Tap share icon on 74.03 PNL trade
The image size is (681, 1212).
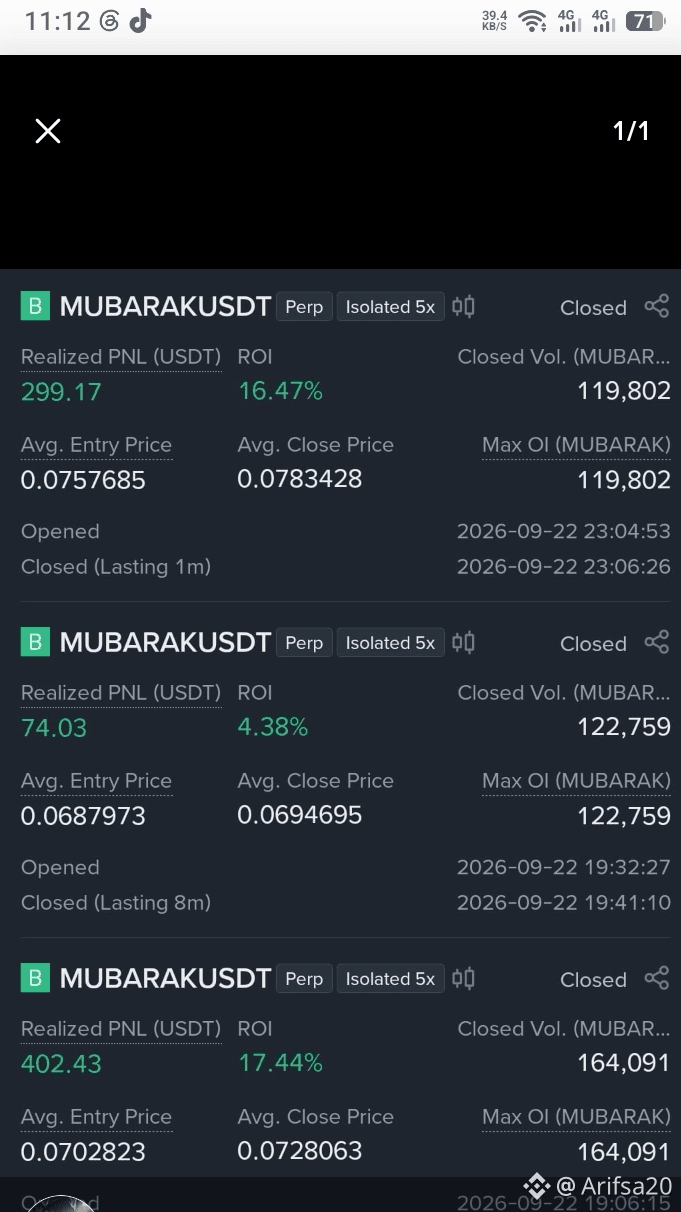(656, 642)
